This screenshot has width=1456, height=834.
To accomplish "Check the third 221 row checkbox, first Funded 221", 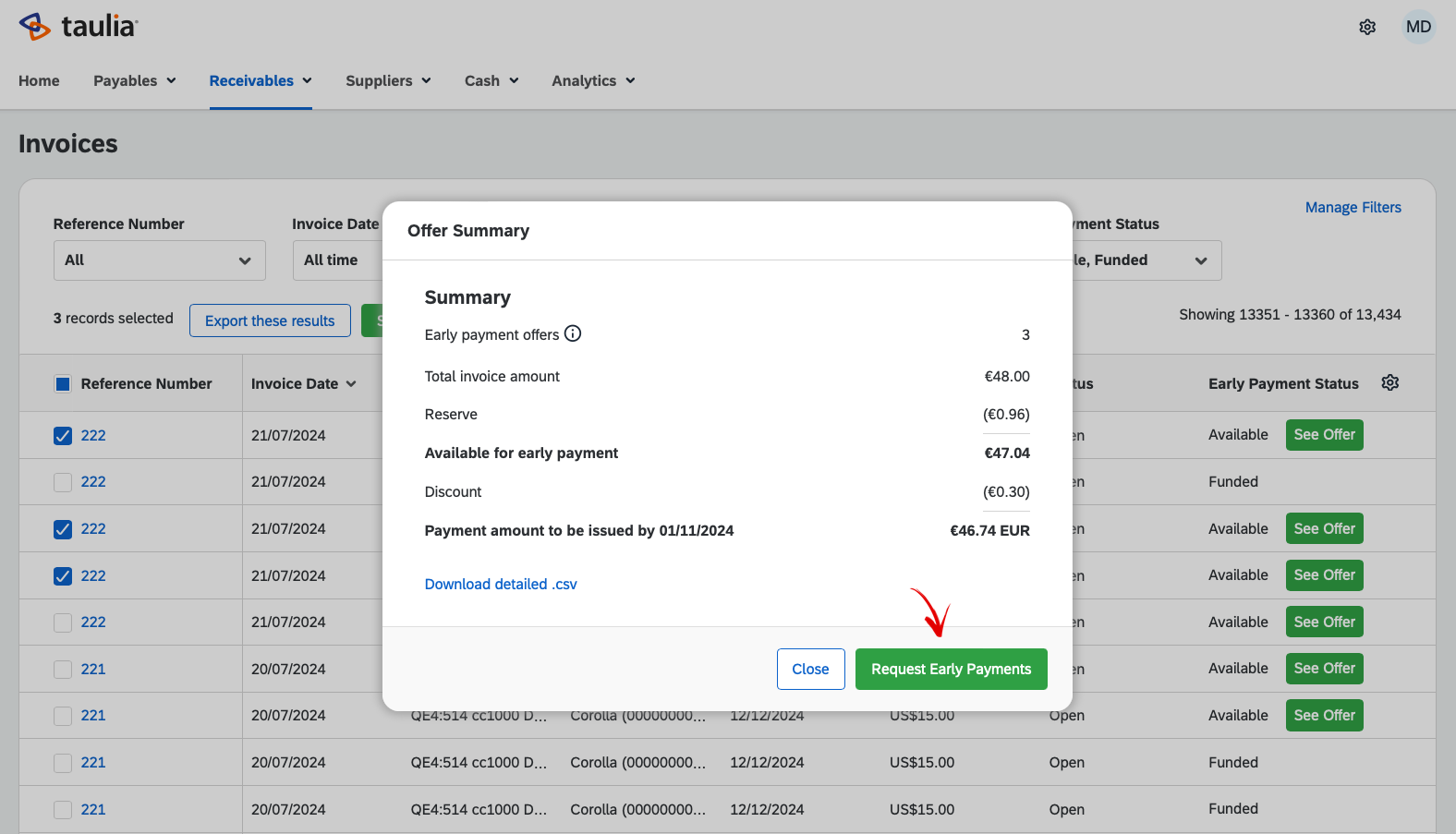I will [63, 763].
